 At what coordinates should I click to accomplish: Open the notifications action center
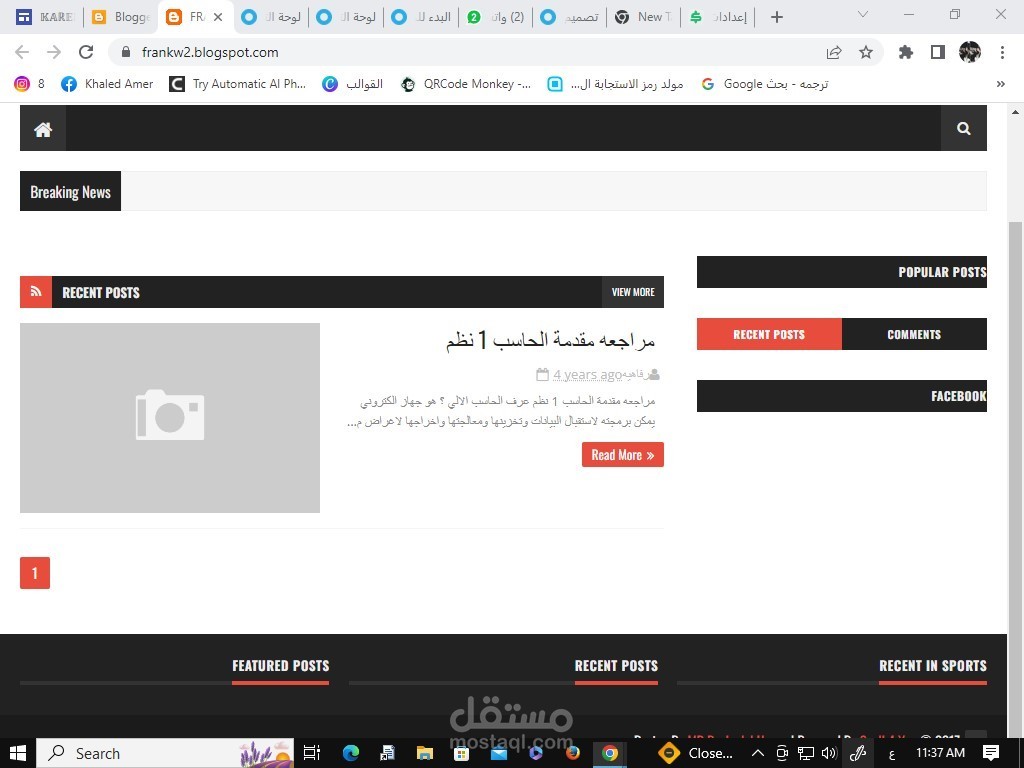pyautogui.click(x=991, y=753)
